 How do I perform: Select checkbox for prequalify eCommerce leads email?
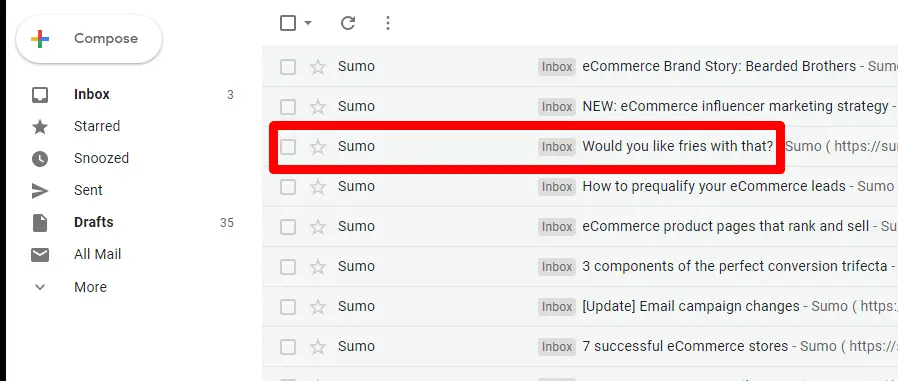click(288, 187)
